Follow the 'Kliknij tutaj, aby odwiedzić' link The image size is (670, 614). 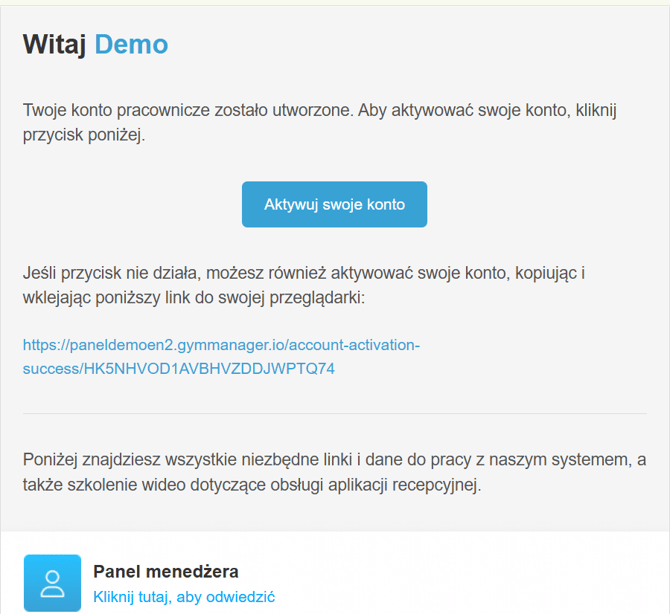point(183,597)
